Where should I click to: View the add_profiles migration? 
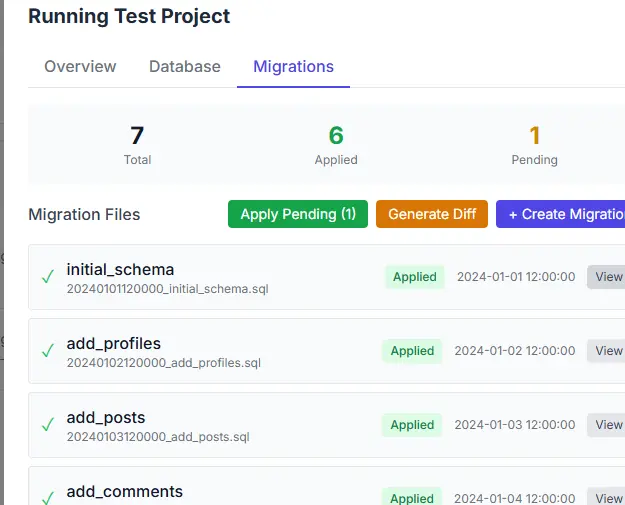(606, 351)
